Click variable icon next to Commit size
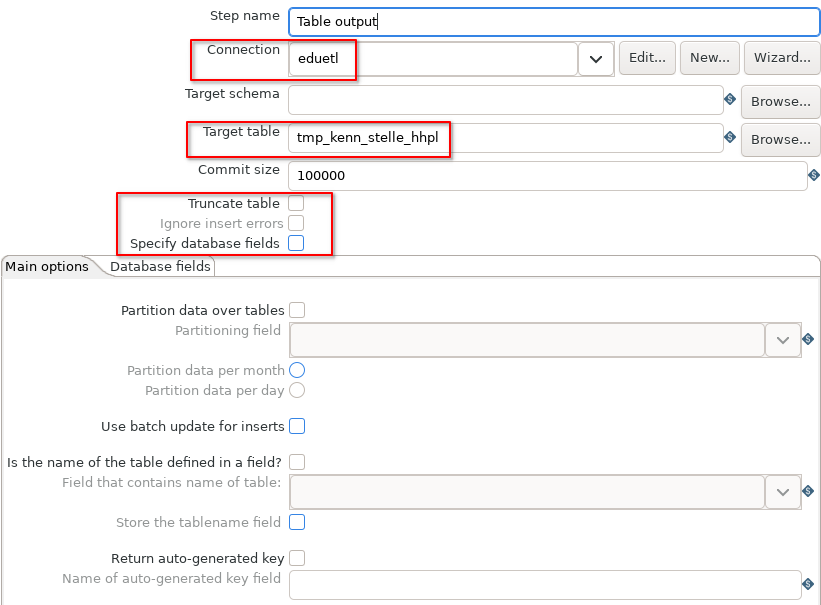 (x=814, y=175)
